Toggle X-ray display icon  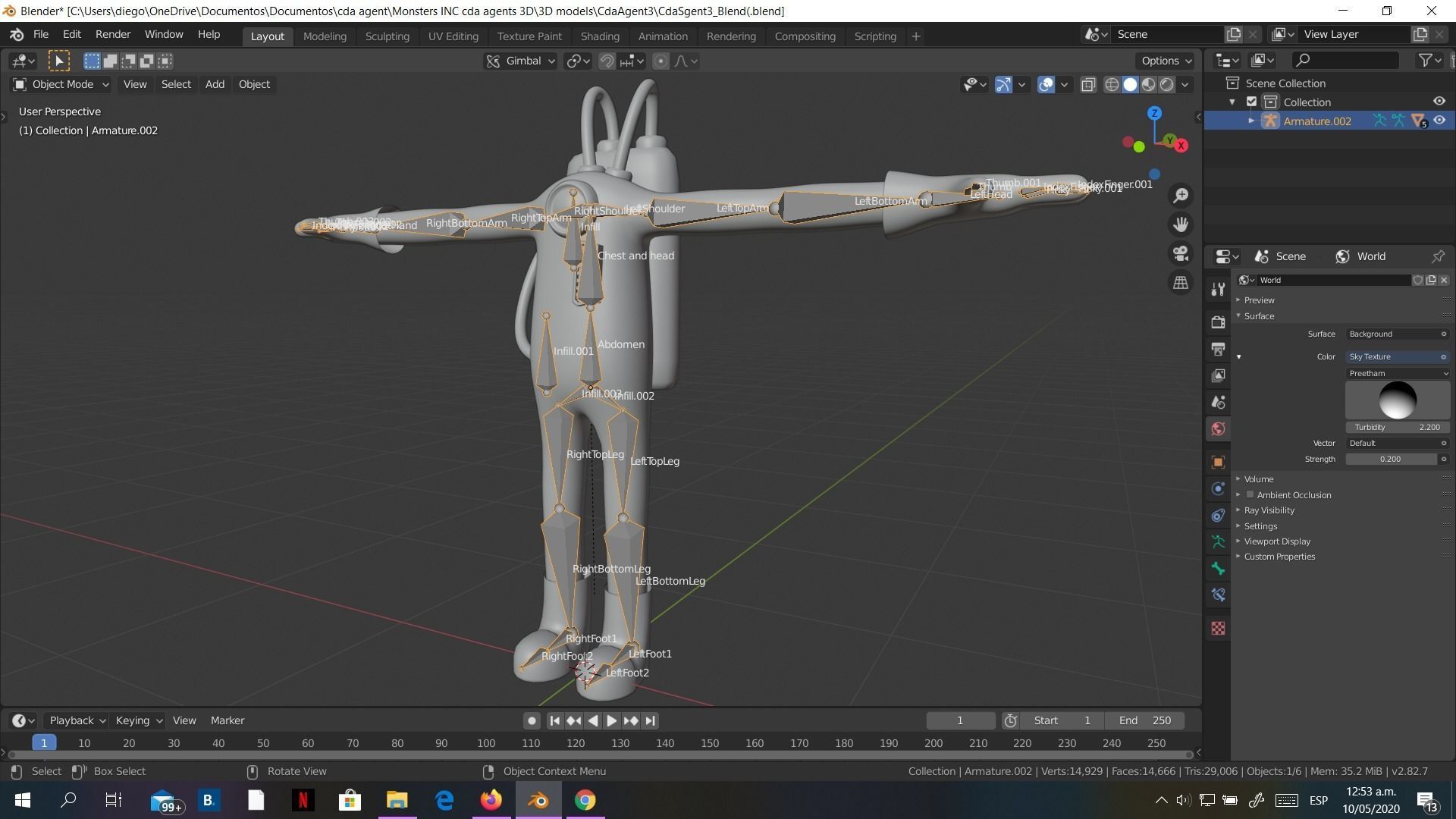tap(1088, 84)
